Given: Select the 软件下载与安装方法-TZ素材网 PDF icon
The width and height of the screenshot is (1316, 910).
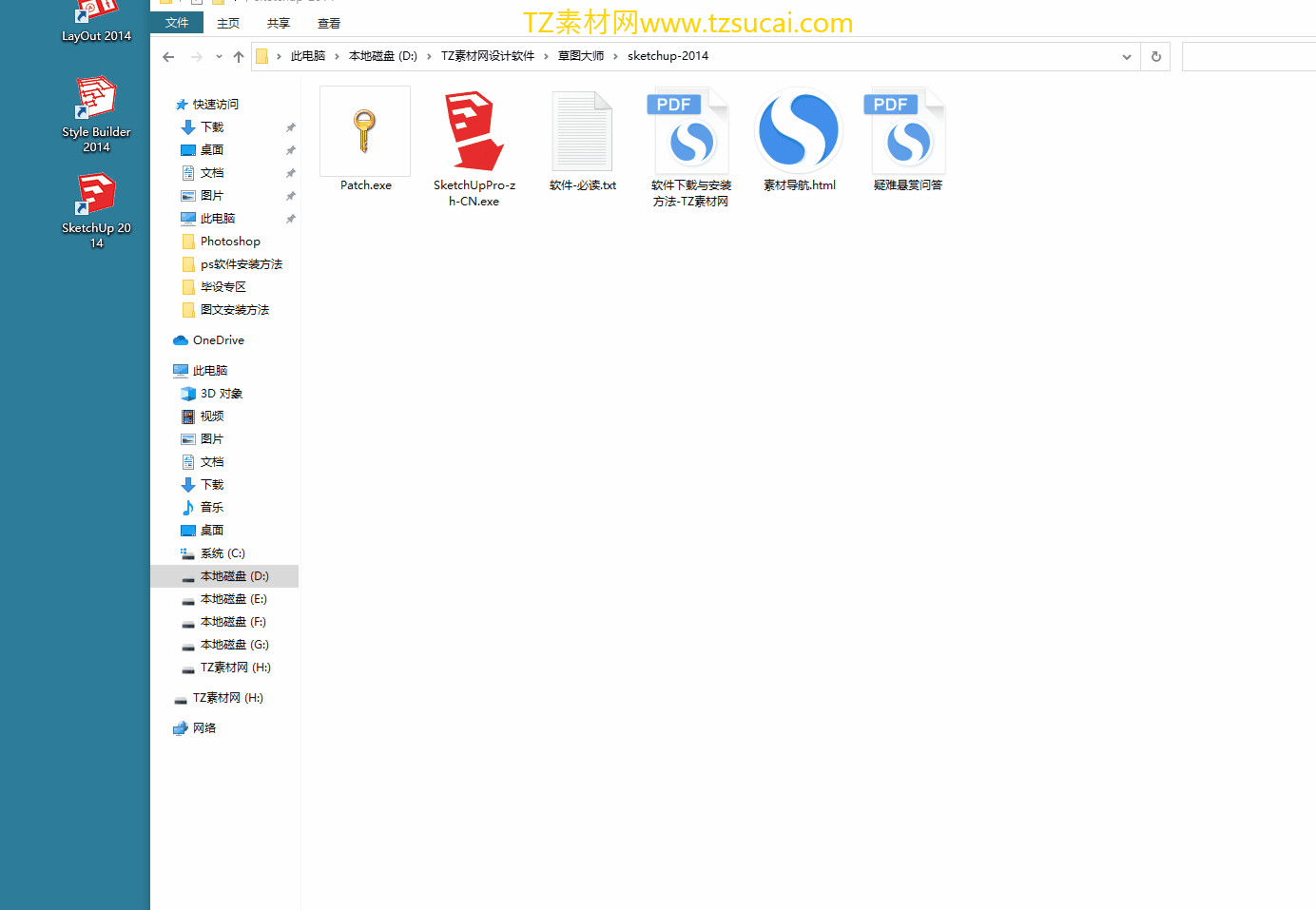Looking at the screenshot, I should point(690,131).
